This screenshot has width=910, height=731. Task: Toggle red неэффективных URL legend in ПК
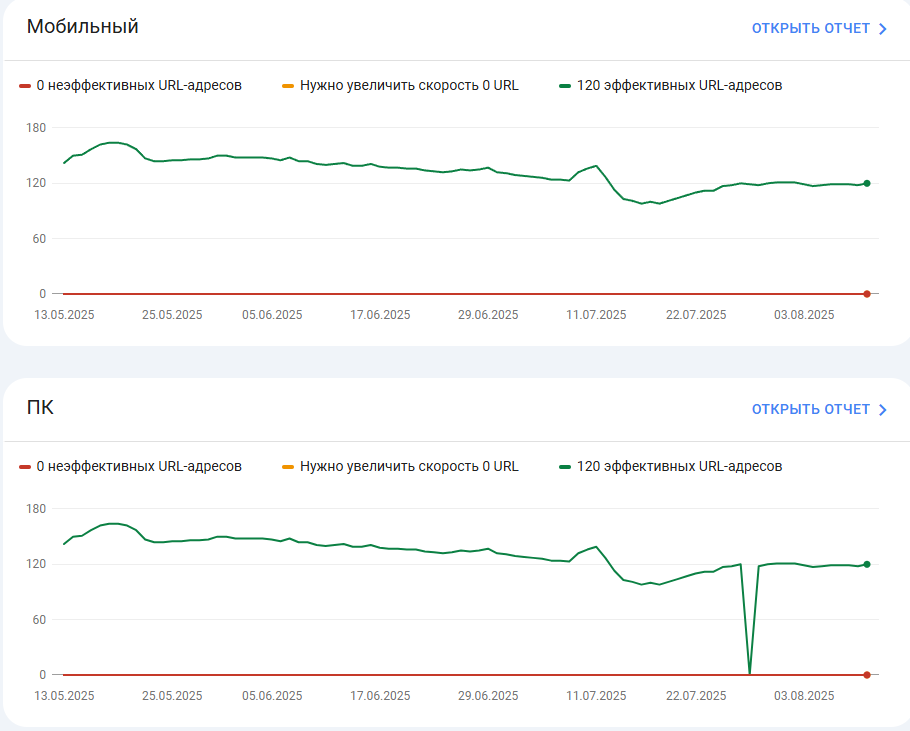pyautogui.click(x=131, y=466)
